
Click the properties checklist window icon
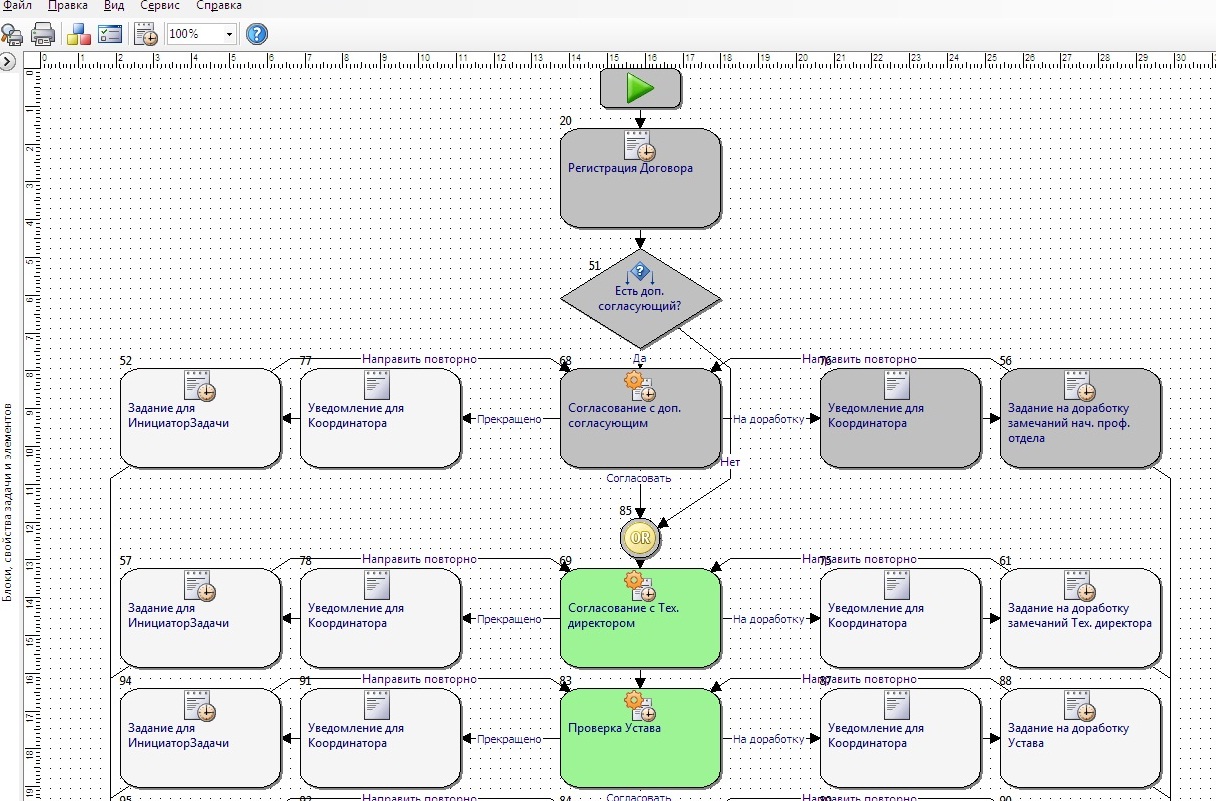pyautogui.click(x=110, y=34)
